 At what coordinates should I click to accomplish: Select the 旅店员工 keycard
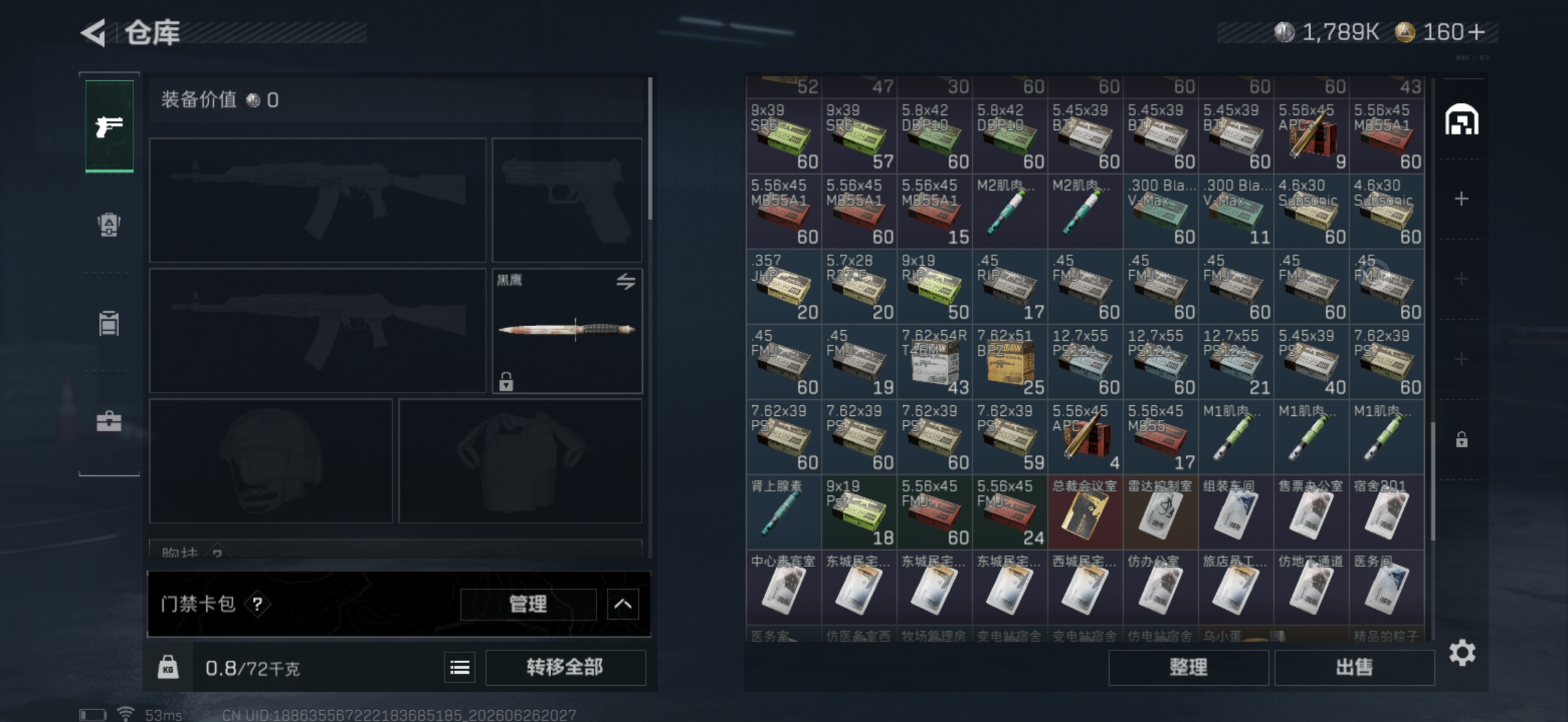click(x=1236, y=588)
